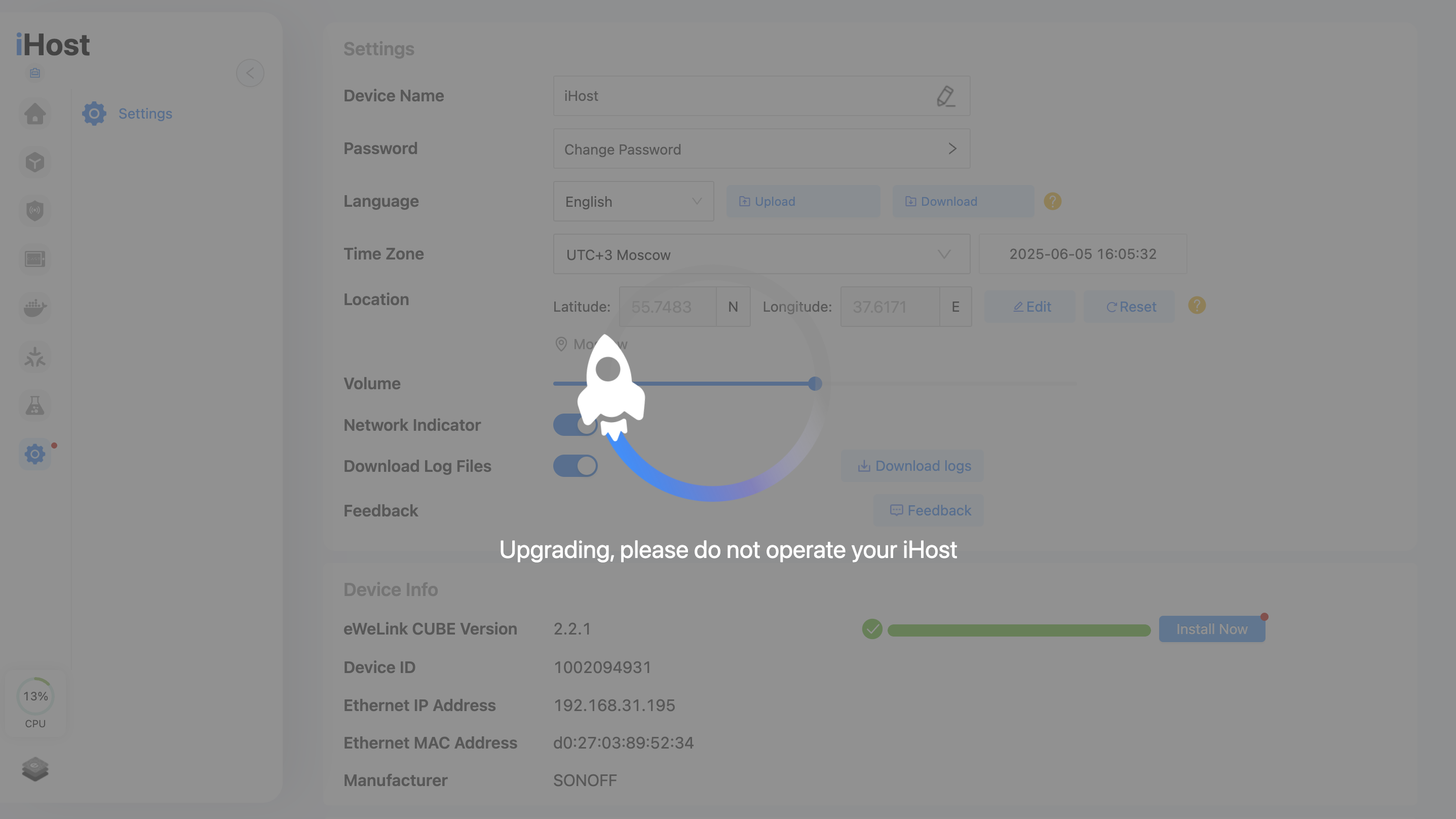Image resolution: width=1456 pixels, height=819 pixels.
Task: Click the N latitude hemisphere box
Action: (733, 307)
